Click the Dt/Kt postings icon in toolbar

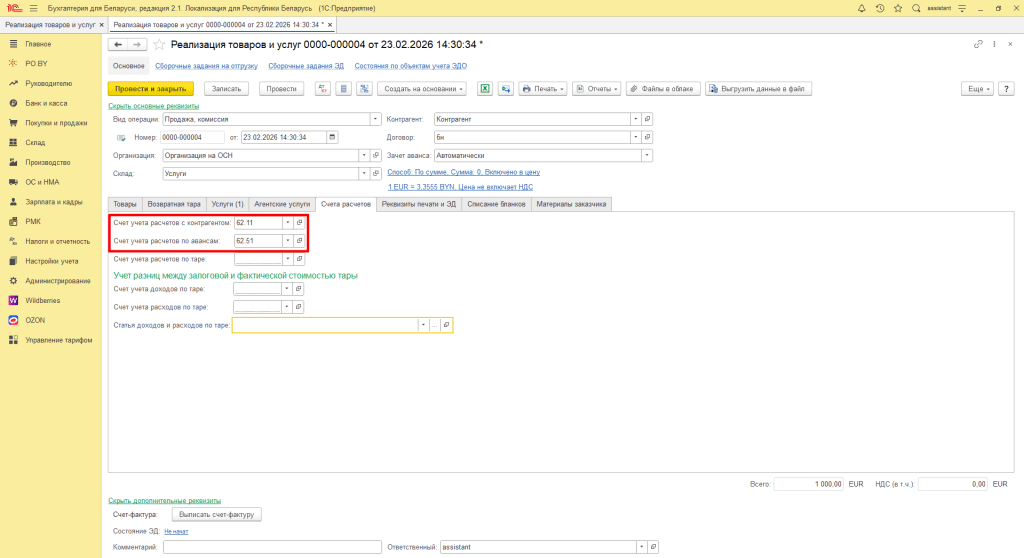[x=323, y=89]
